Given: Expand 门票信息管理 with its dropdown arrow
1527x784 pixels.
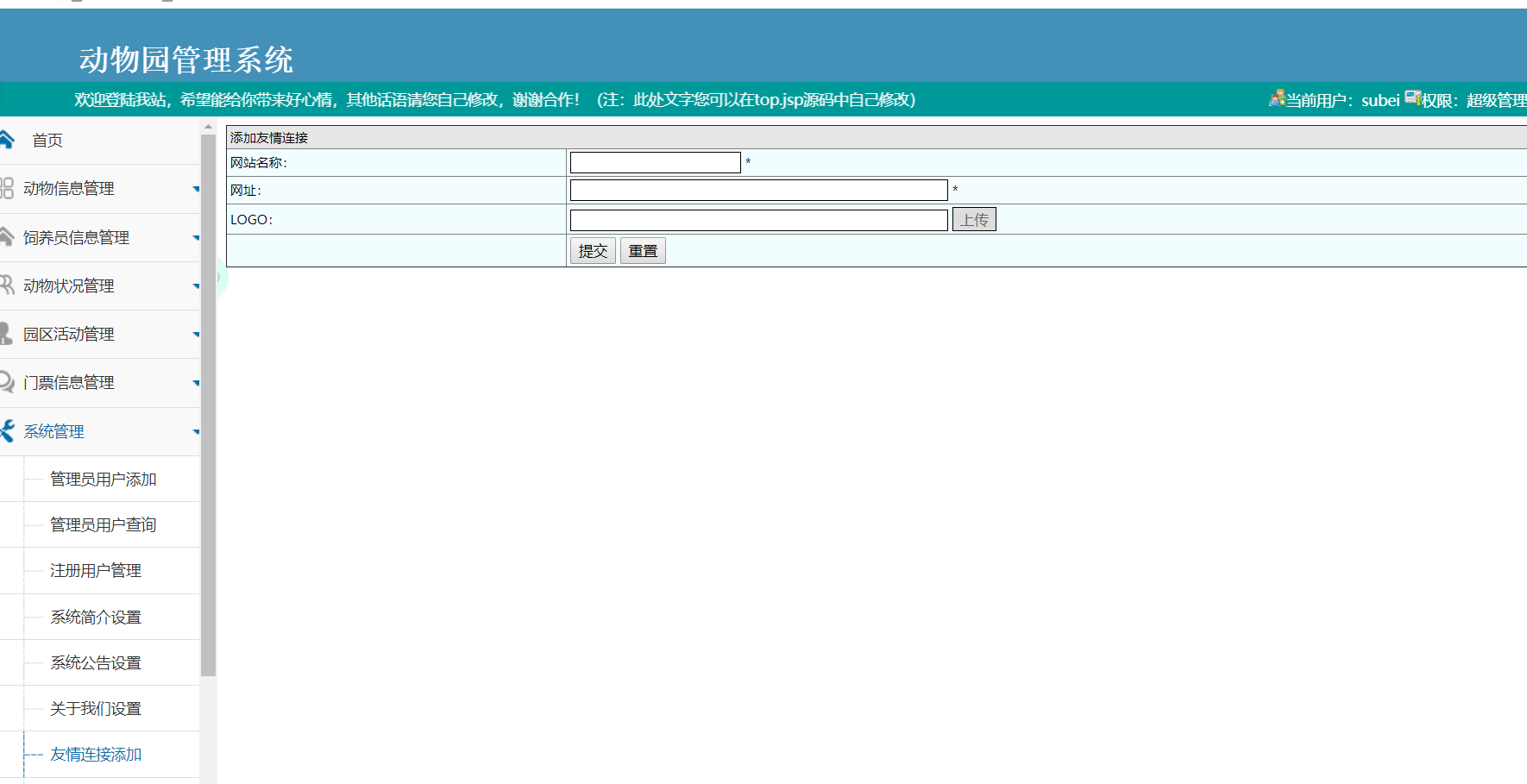Looking at the screenshot, I should click(x=196, y=383).
